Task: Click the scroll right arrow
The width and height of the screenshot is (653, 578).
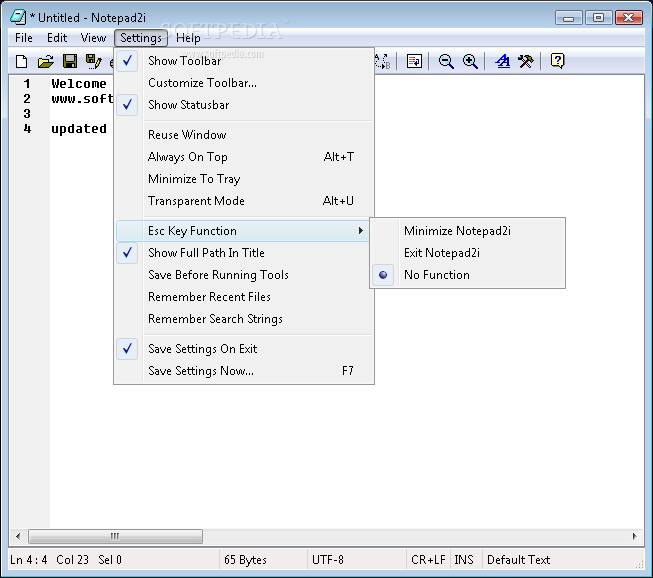Action: click(634, 536)
